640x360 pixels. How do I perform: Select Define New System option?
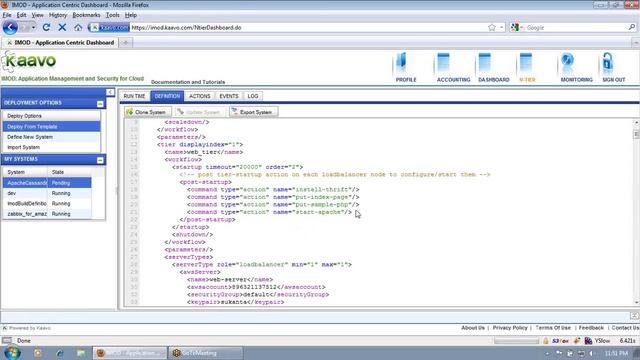[51, 137]
